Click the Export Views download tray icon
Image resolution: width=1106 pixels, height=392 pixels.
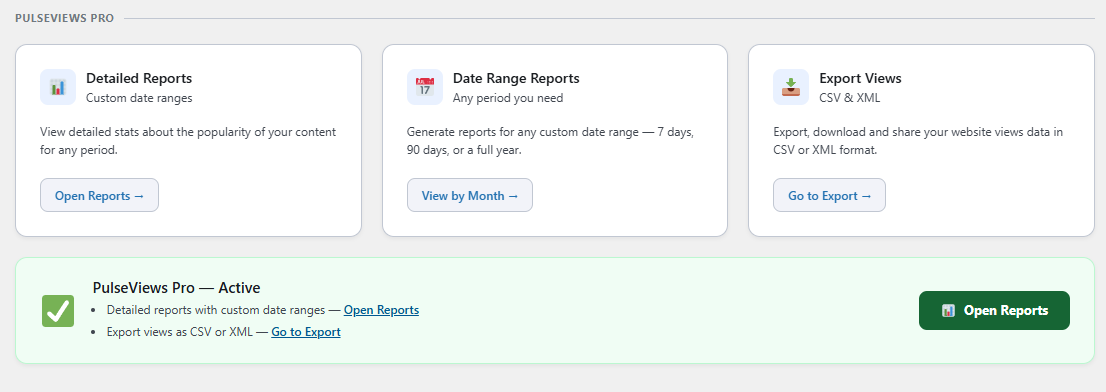point(791,87)
